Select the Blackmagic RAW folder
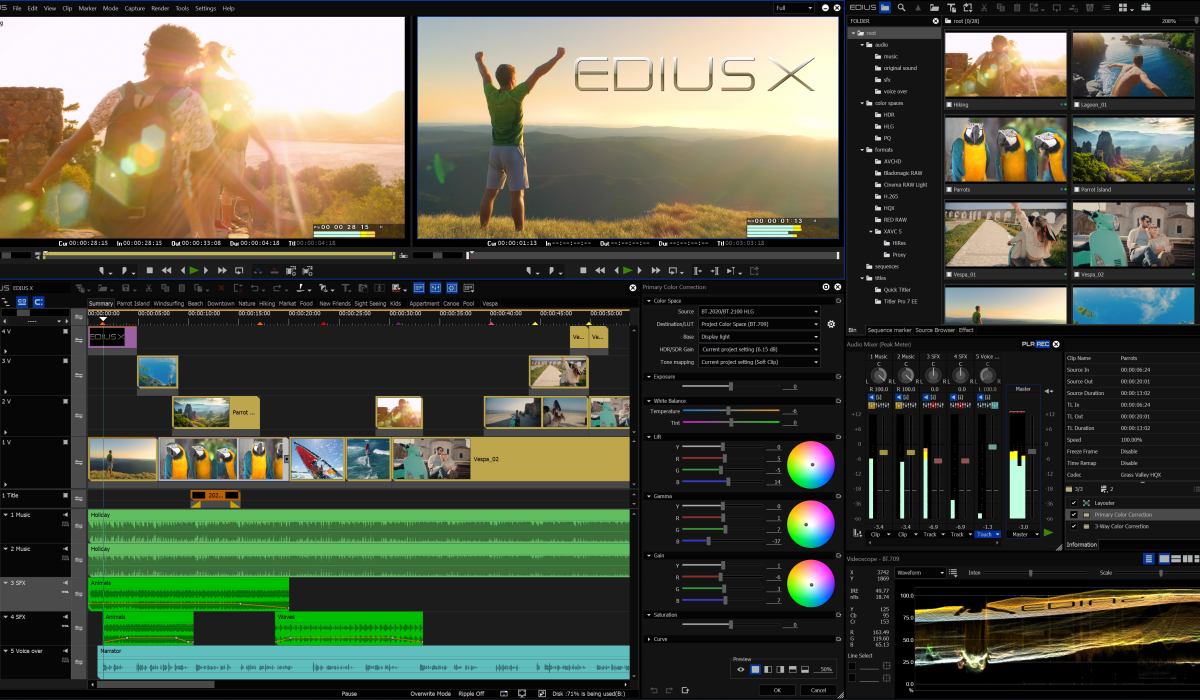1200x700 pixels. [x=903, y=173]
